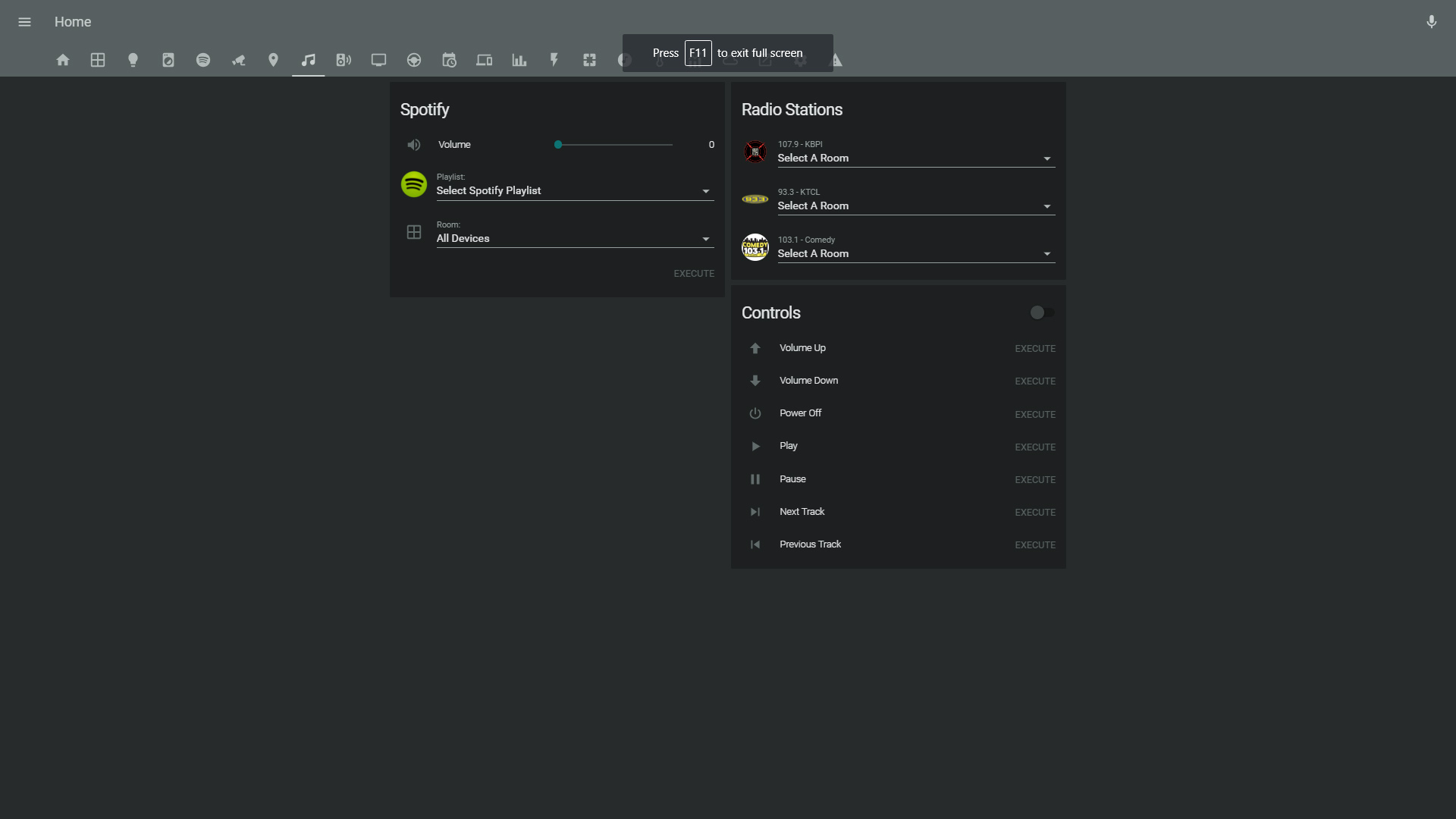Execute Previous Track
Viewport: 1456px width, 819px height.
[x=1035, y=545]
